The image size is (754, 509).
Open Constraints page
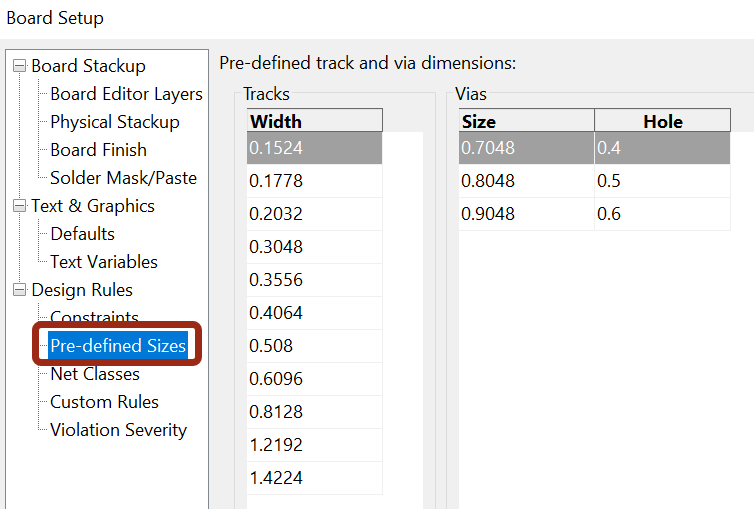[94, 317]
